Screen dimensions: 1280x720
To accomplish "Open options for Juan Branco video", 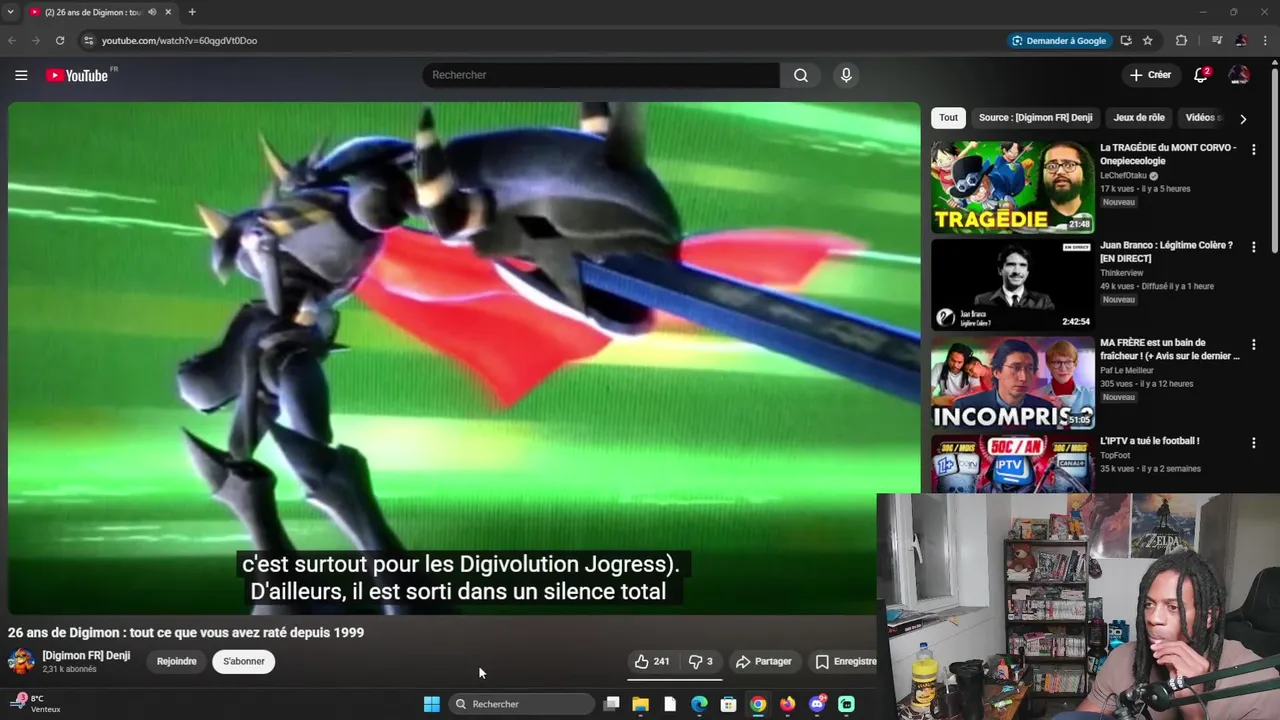I will (x=1253, y=246).
